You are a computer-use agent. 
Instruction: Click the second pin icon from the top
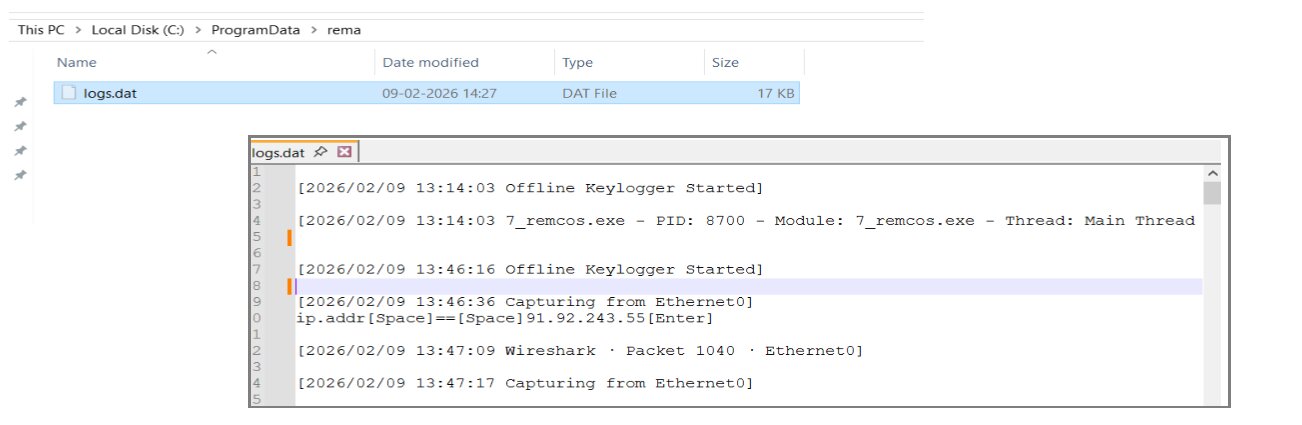click(x=19, y=127)
